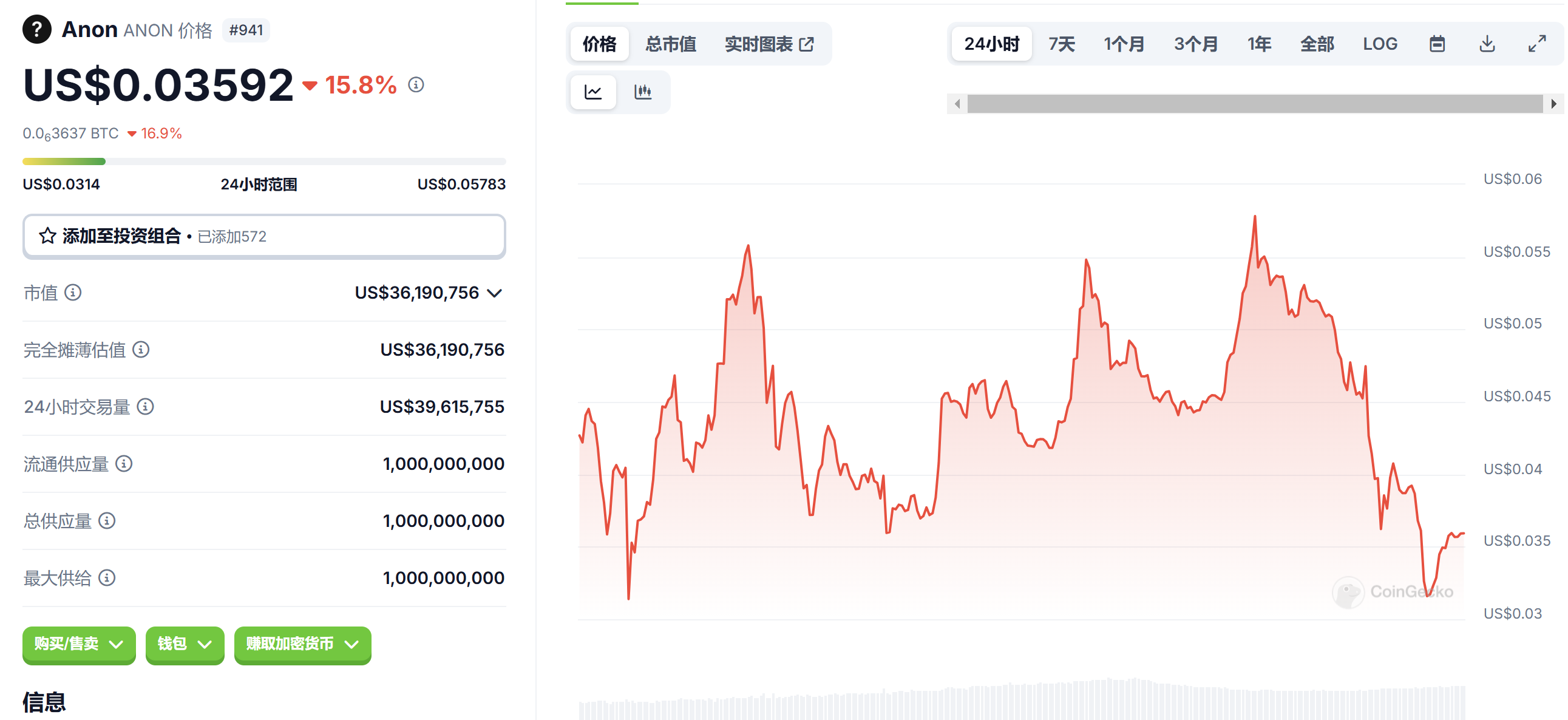Expand chart to fullscreen
Viewport: 1568px width, 720px height.
tap(1537, 44)
